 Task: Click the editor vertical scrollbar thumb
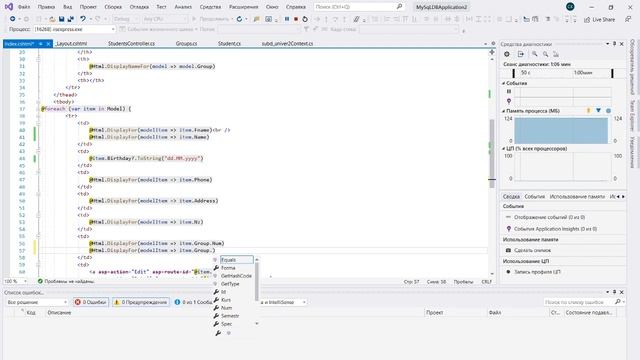click(492, 153)
